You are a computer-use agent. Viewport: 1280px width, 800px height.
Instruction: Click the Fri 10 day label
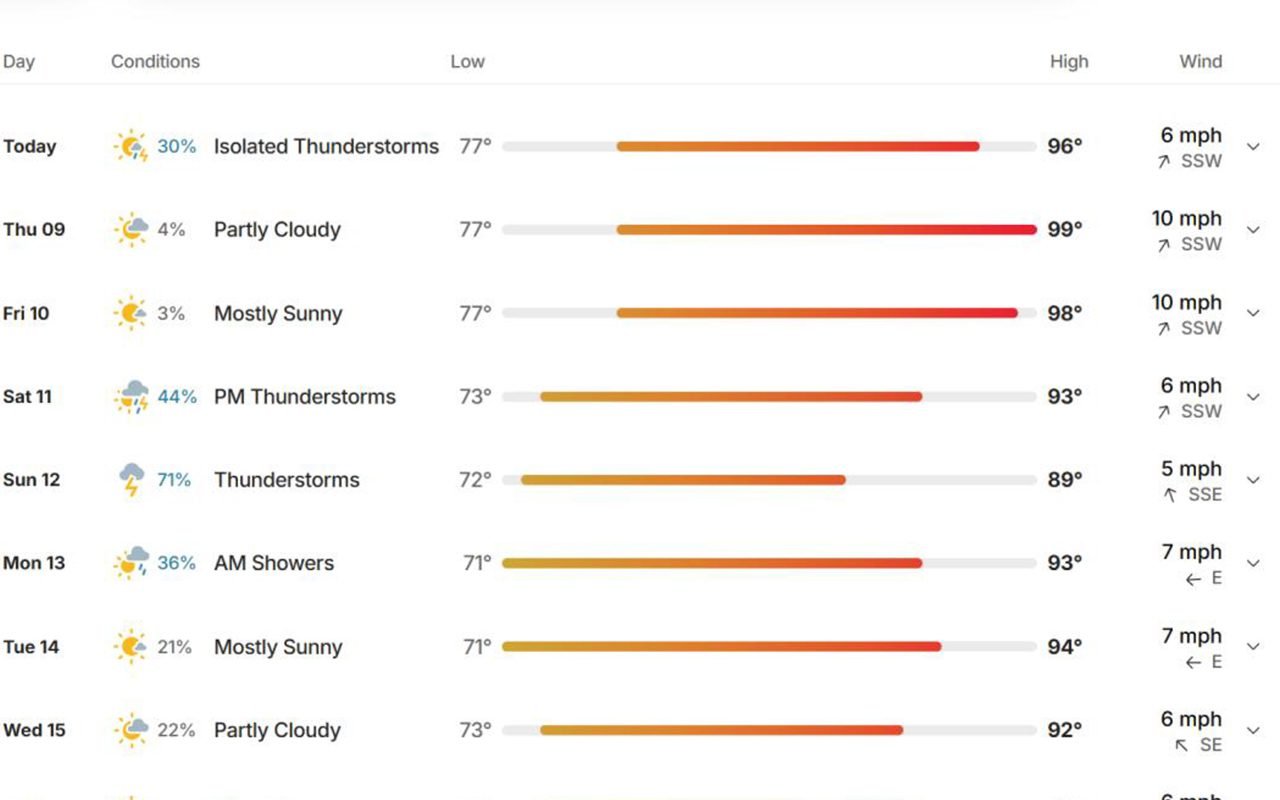[26, 313]
